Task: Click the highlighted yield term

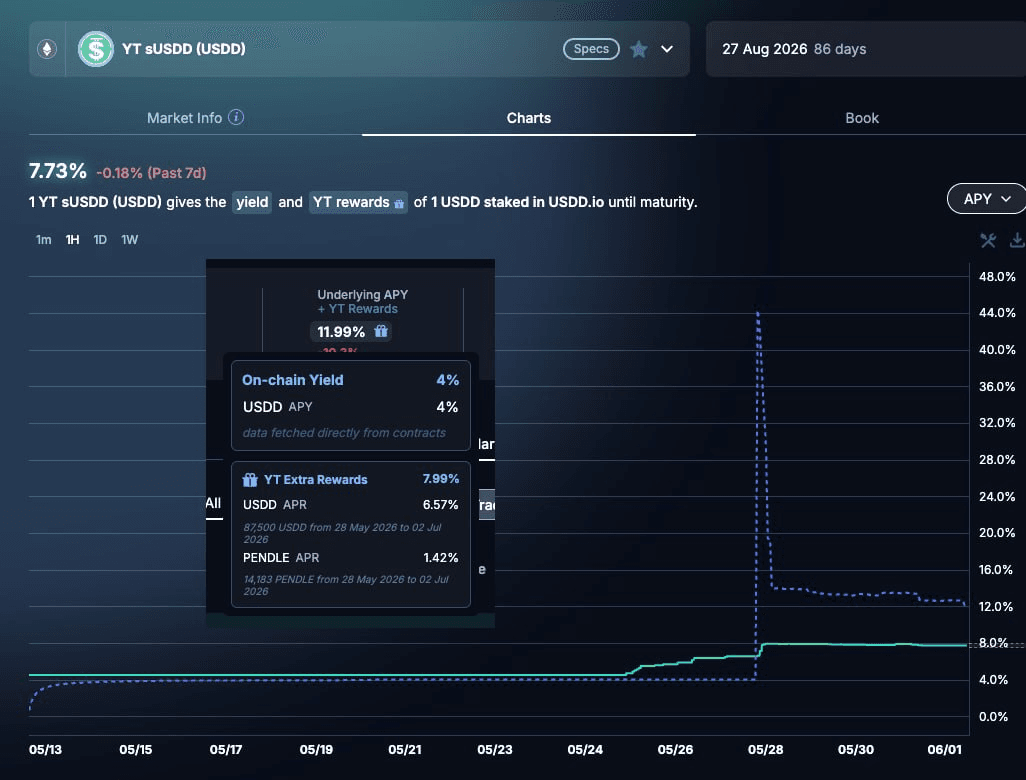Action: coord(252,202)
